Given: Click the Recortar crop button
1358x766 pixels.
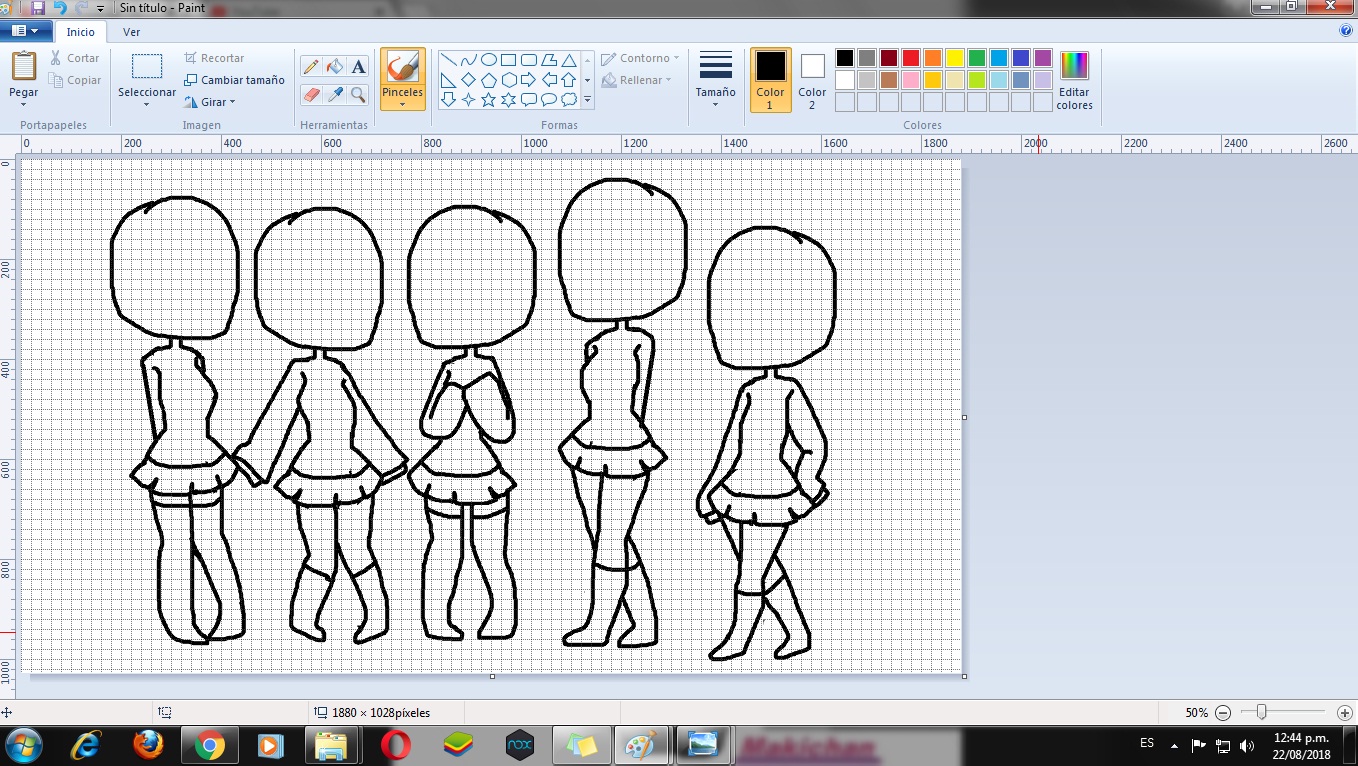Looking at the screenshot, I should pos(214,58).
